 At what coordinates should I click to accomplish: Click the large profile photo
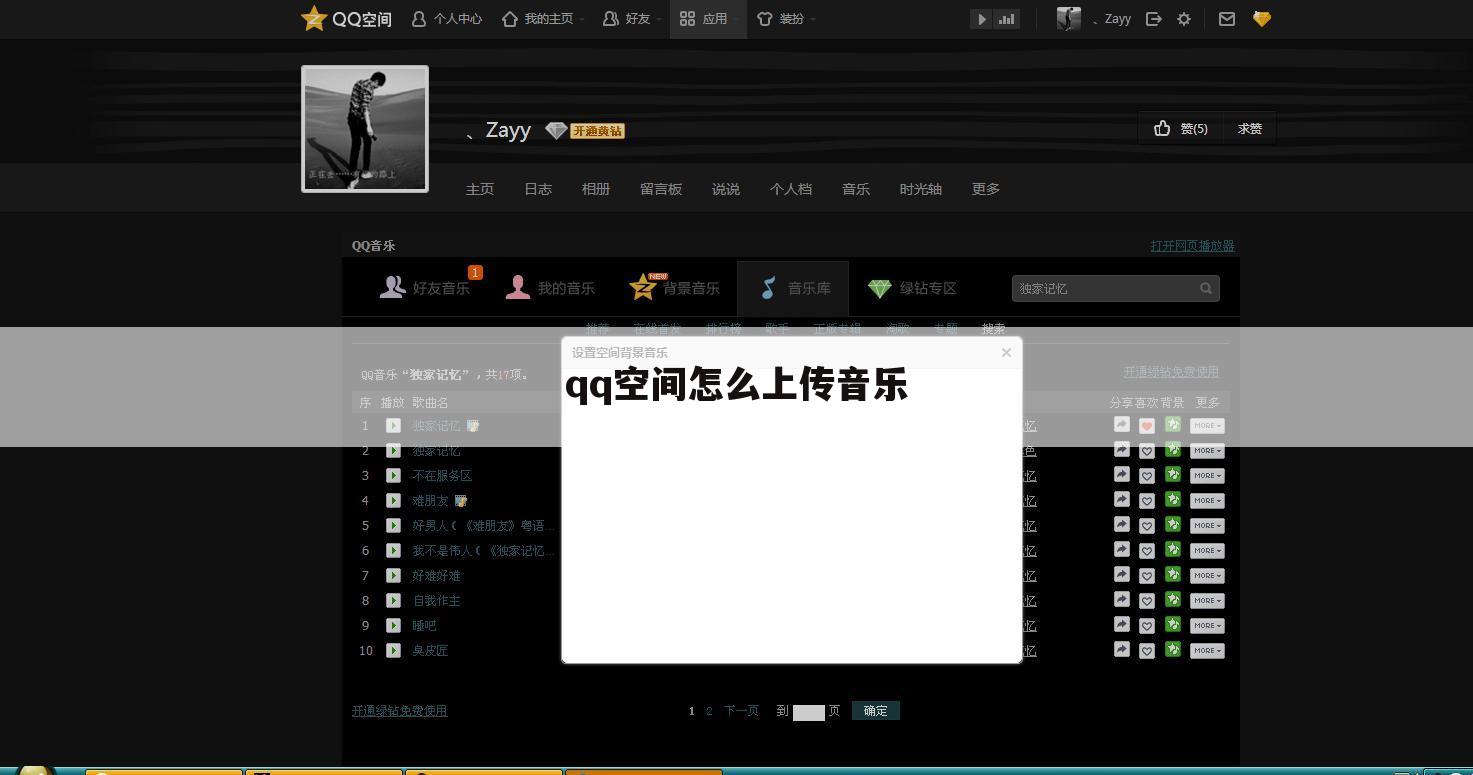pyautogui.click(x=365, y=129)
